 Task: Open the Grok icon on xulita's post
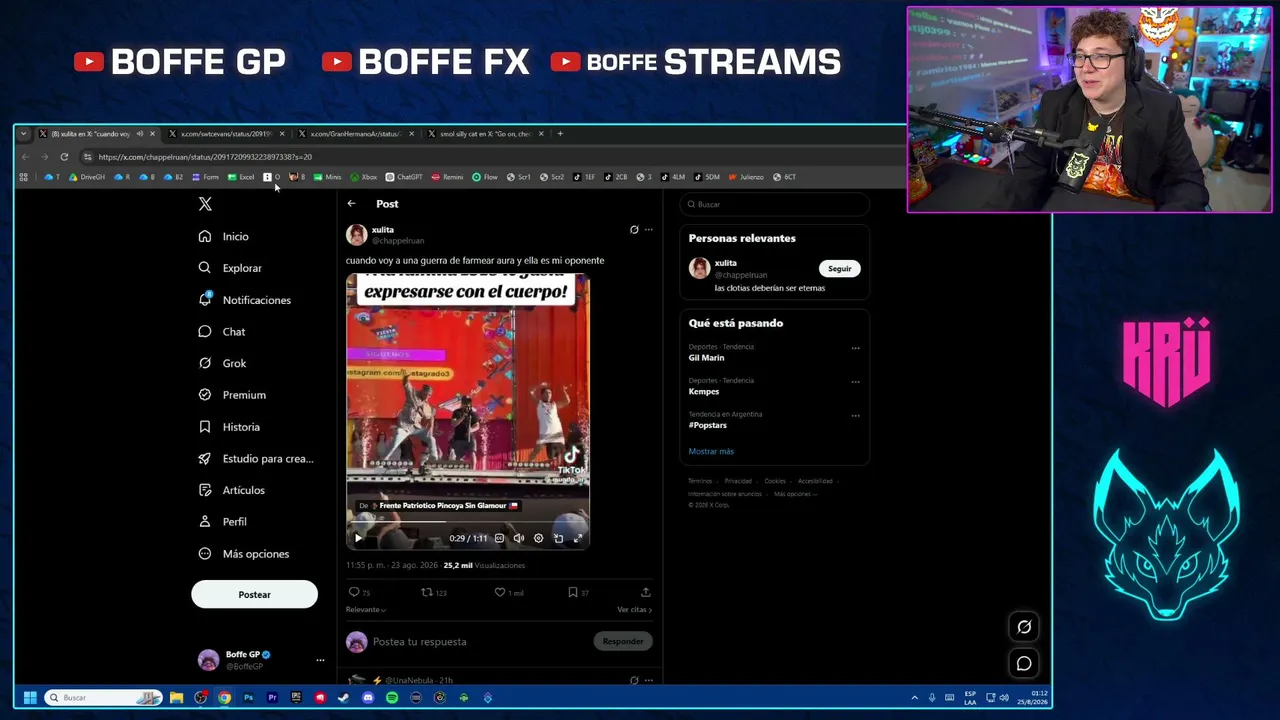634,230
